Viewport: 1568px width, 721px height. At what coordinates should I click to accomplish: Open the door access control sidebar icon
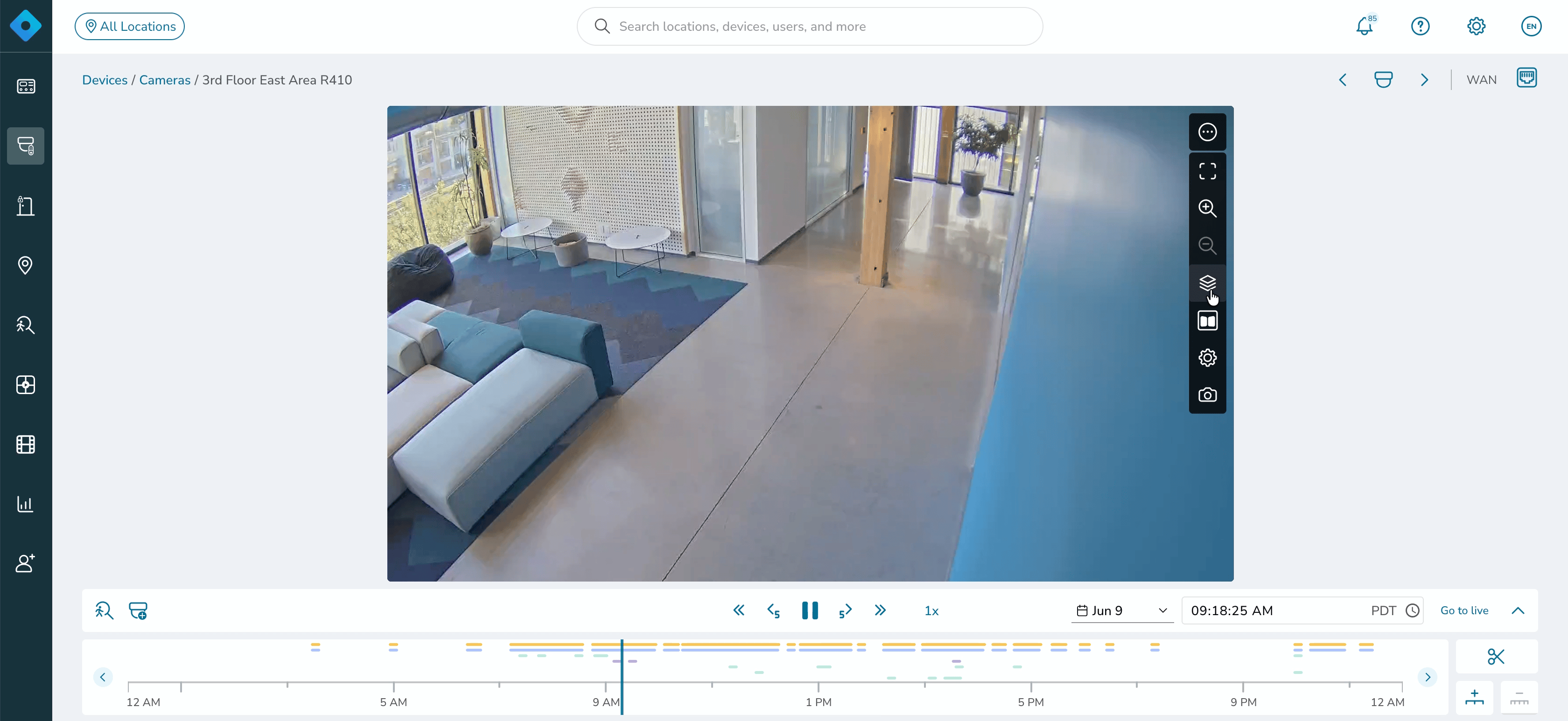pyautogui.click(x=26, y=206)
